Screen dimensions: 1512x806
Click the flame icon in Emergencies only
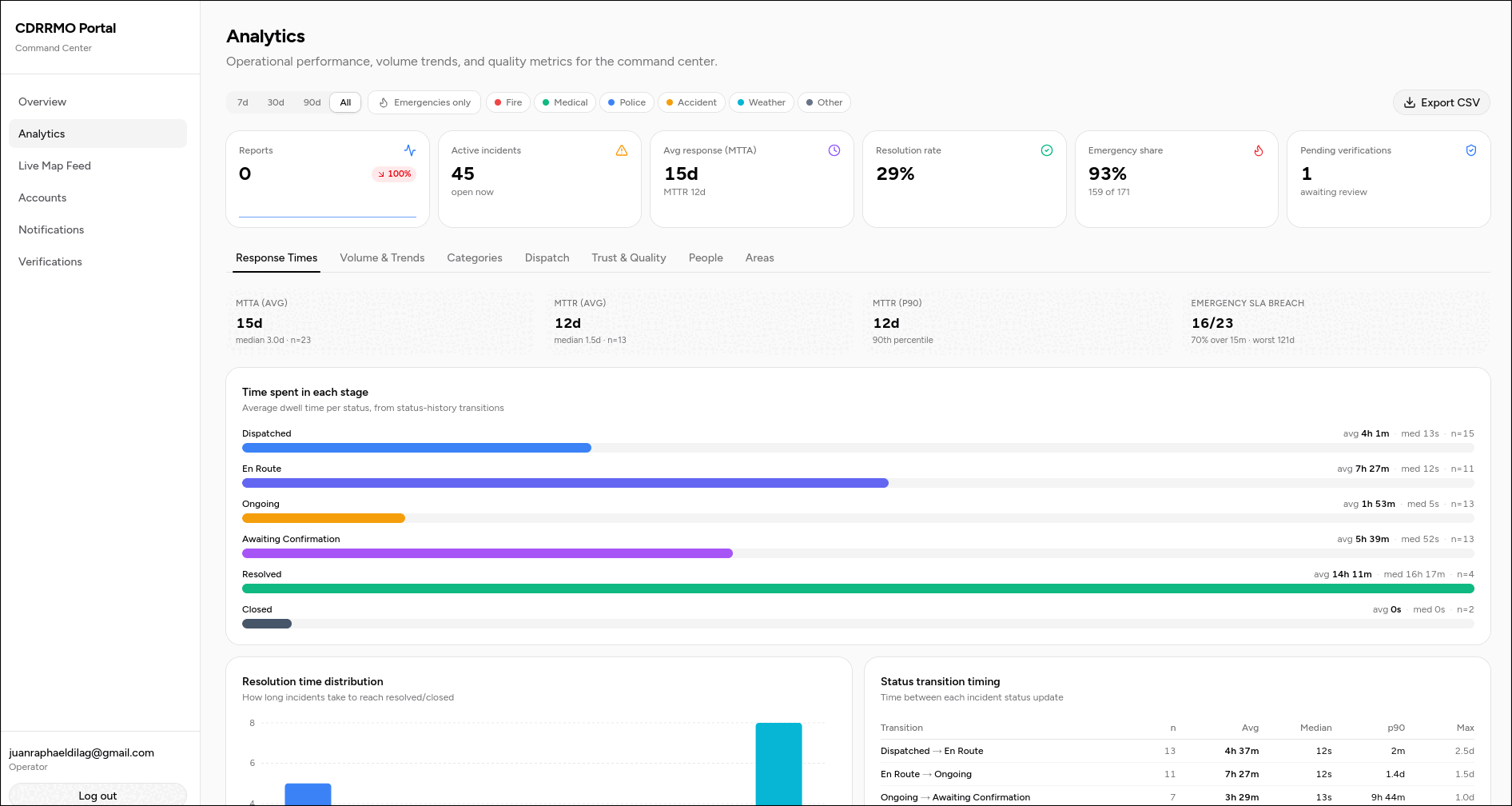[384, 102]
